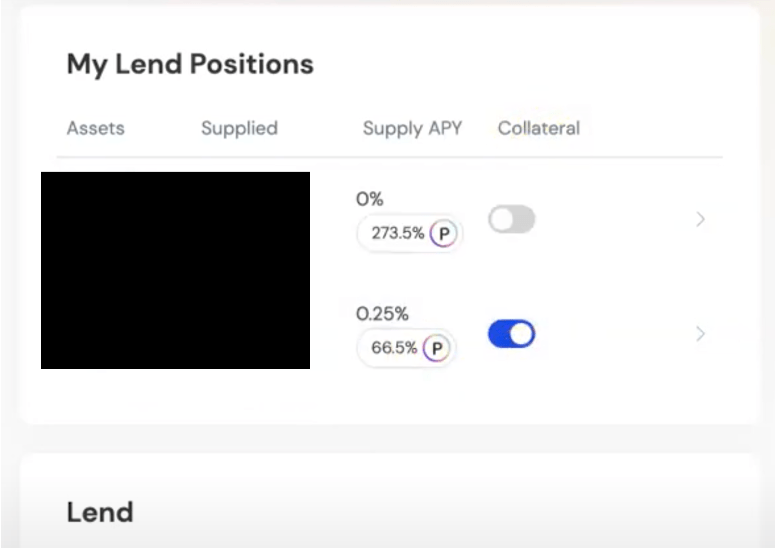The image size is (776, 548).
Task: Click the 0.25% supply APY value
Action: pos(382,314)
